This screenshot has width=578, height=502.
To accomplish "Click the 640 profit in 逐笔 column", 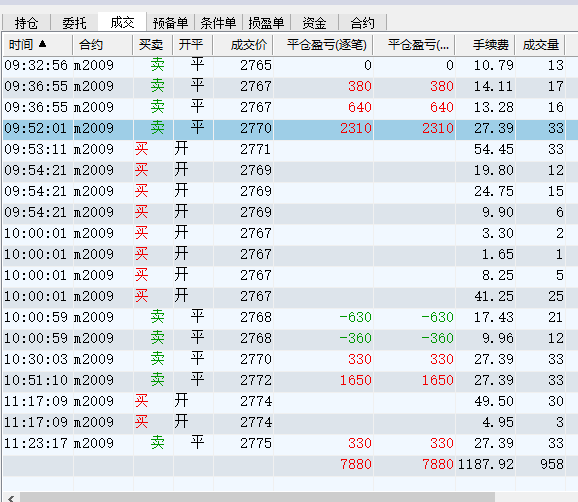I will point(360,108).
